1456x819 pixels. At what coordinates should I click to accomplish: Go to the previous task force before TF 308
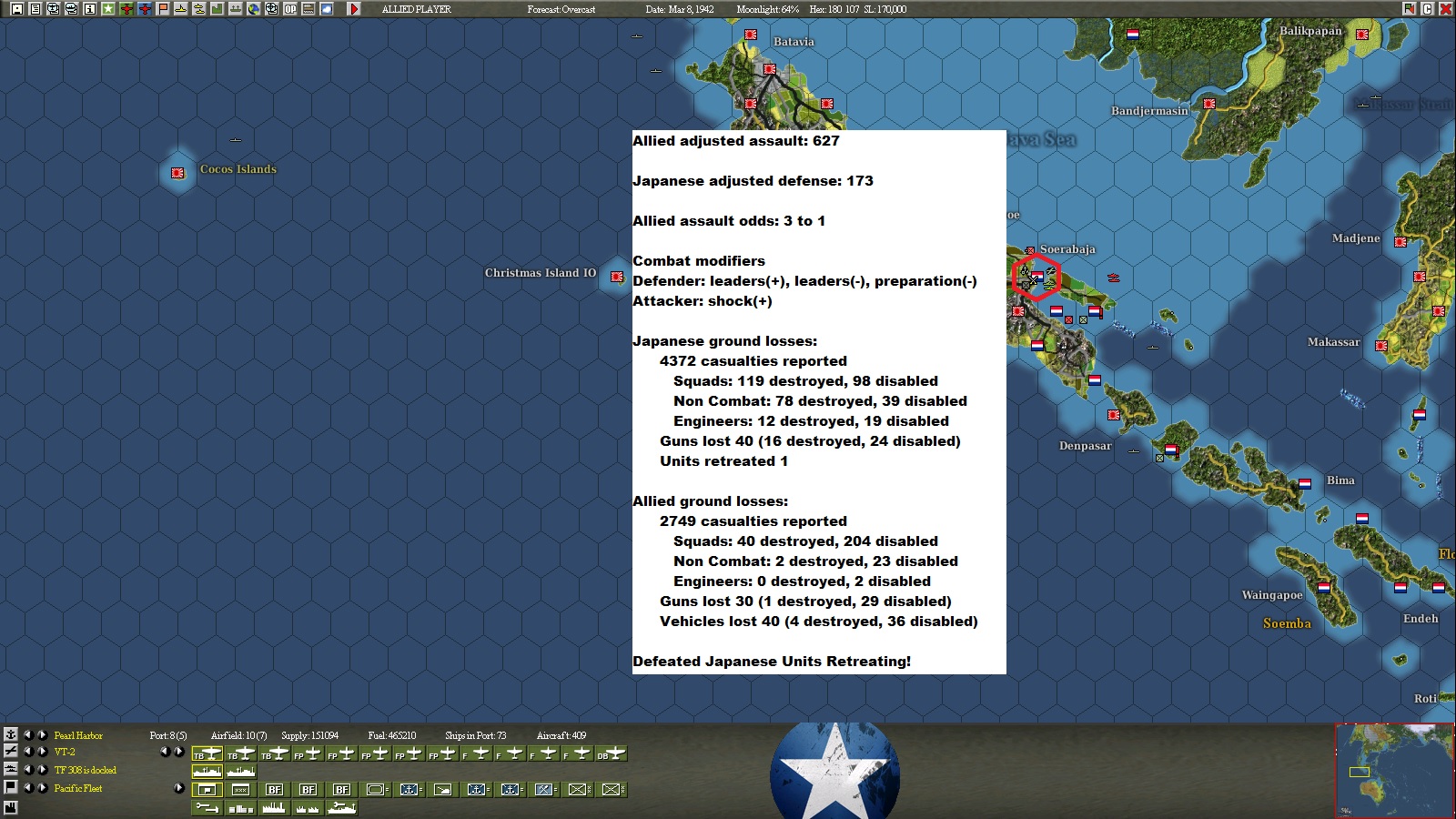[x=27, y=769]
